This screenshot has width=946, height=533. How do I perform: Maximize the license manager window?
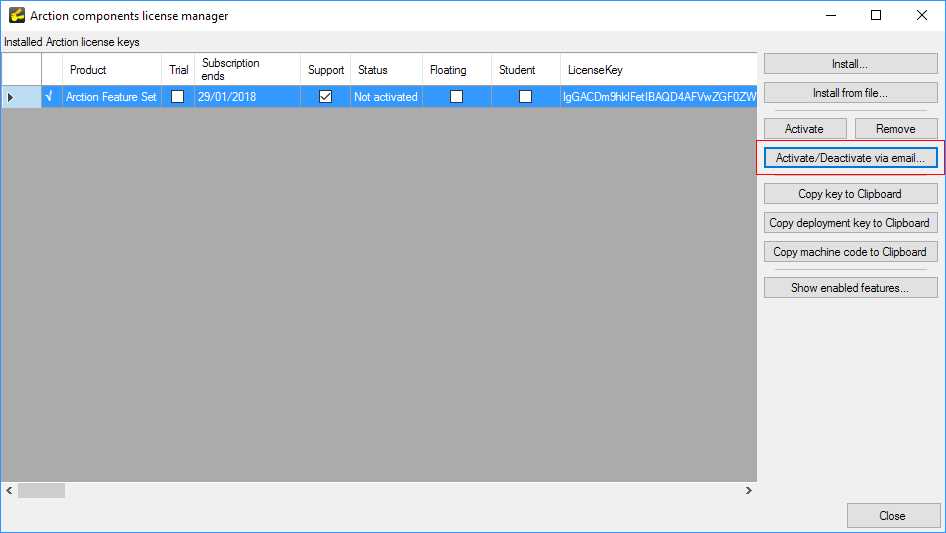pyautogui.click(x=876, y=15)
